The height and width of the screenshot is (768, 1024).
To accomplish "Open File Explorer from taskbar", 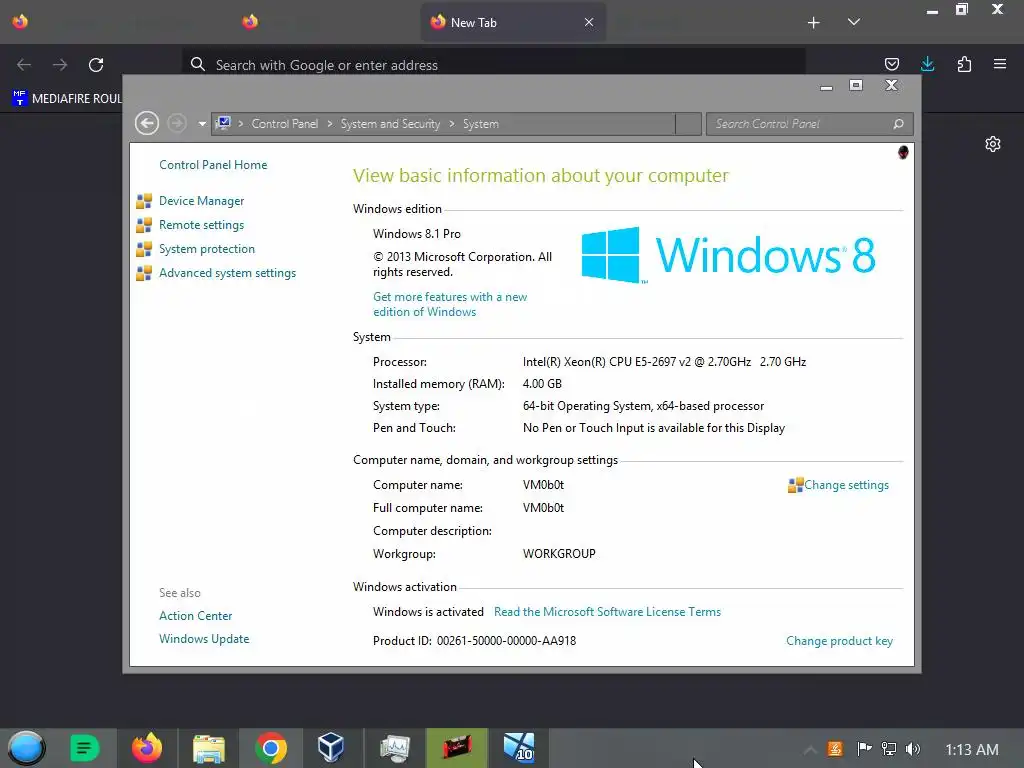I will point(209,748).
